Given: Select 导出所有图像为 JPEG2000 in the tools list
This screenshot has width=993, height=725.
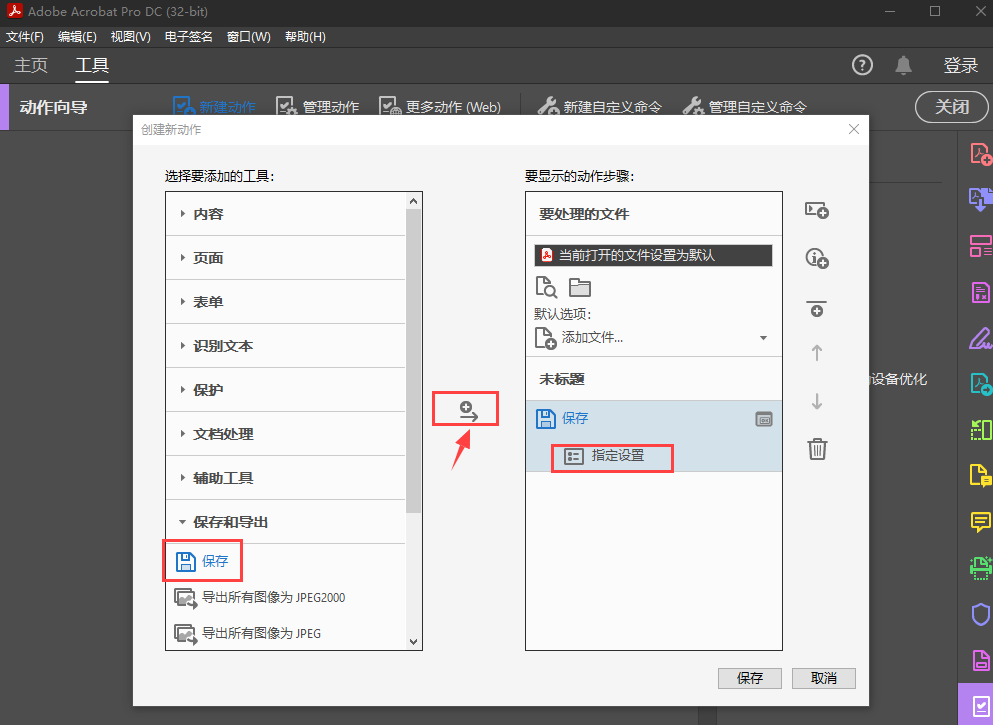Looking at the screenshot, I should [x=273, y=598].
